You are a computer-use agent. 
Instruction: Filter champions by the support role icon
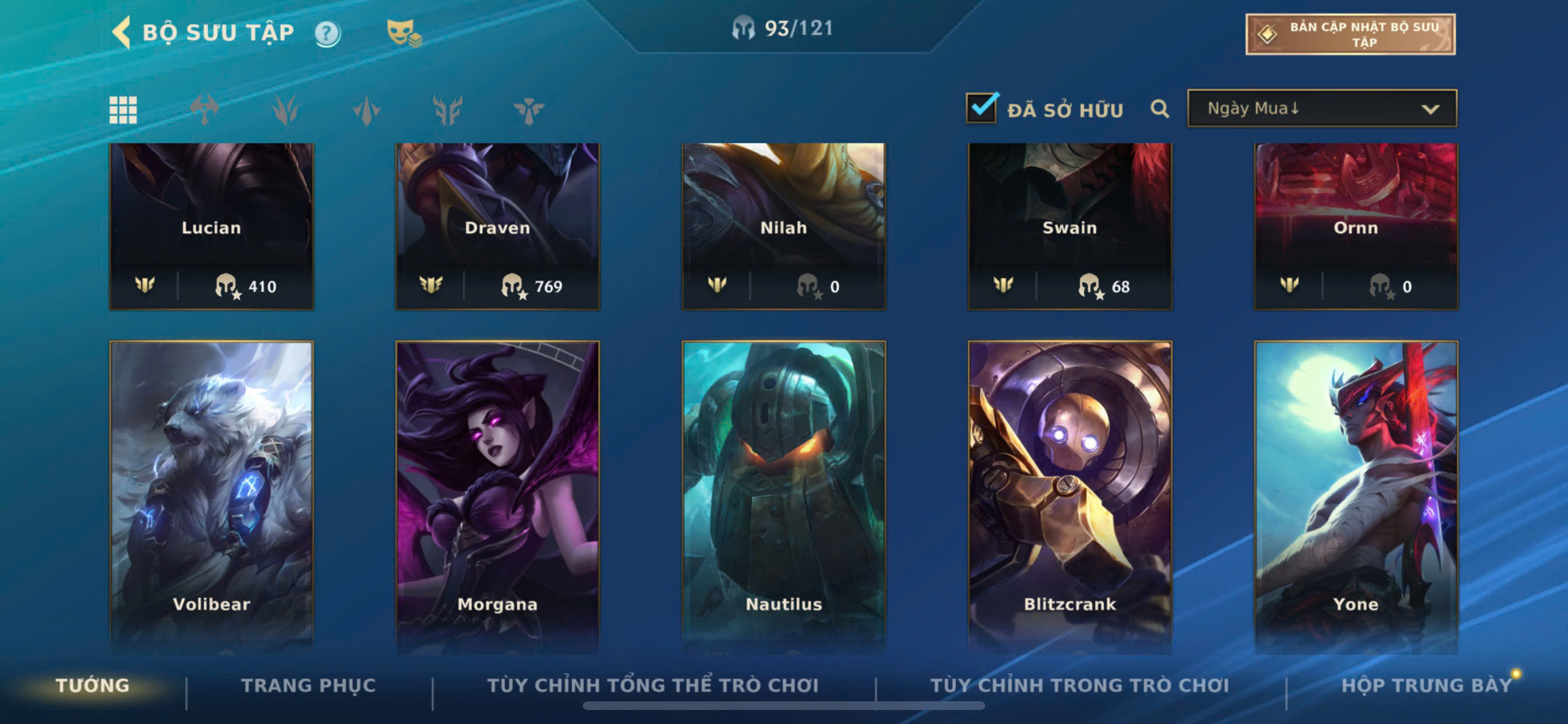[528, 110]
